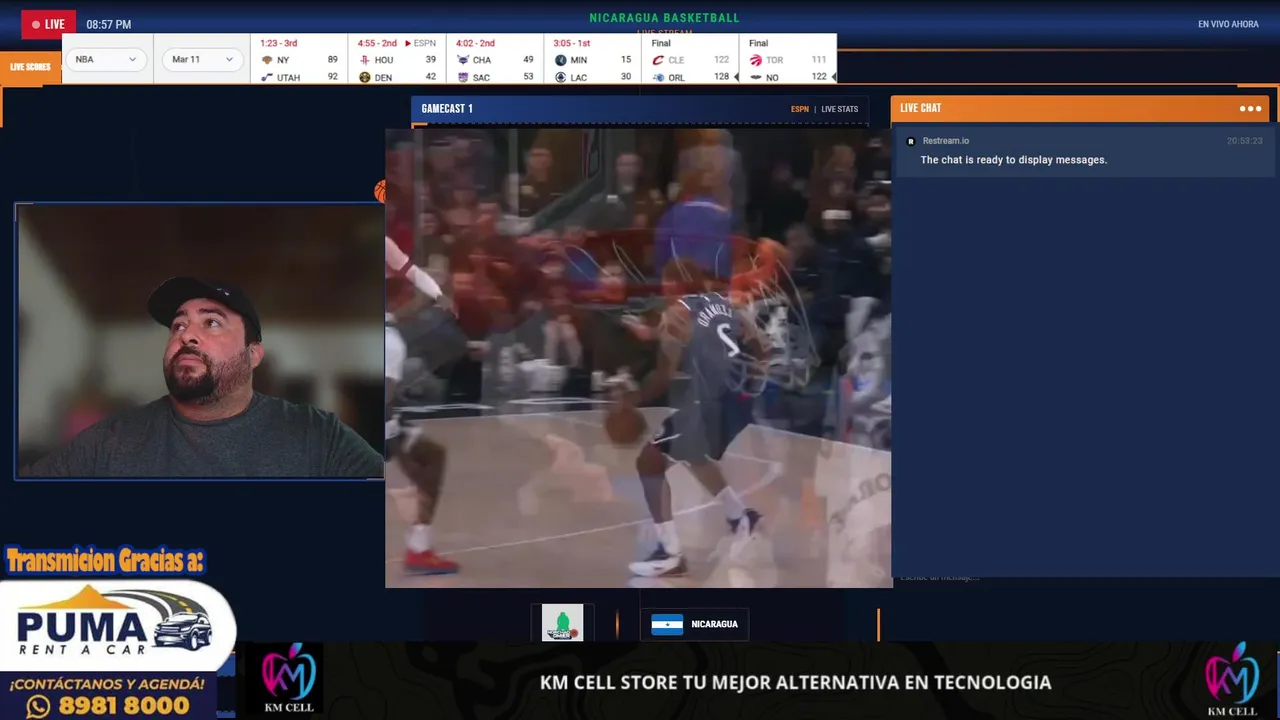1280x720 pixels.
Task: Click the green bottle logo thumbnail
Action: [x=562, y=623]
